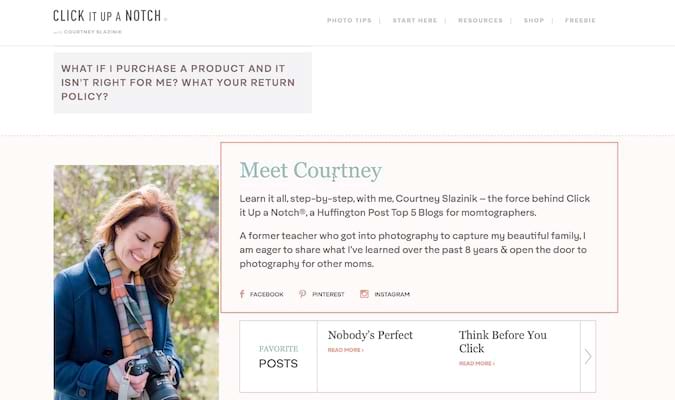Open the Facebook text link

(267, 295)
